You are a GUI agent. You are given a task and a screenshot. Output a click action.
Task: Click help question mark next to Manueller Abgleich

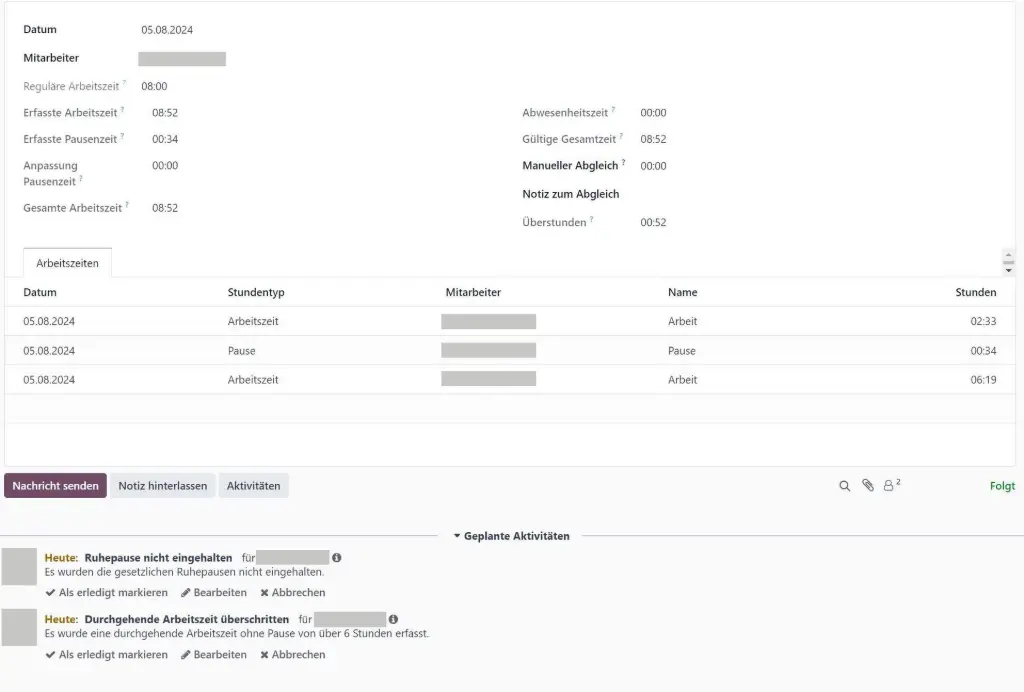tap(623, 163)
